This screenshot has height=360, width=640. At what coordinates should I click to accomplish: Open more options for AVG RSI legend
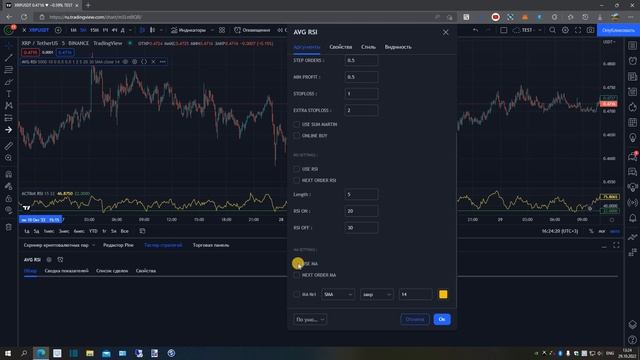coord(163,62)
